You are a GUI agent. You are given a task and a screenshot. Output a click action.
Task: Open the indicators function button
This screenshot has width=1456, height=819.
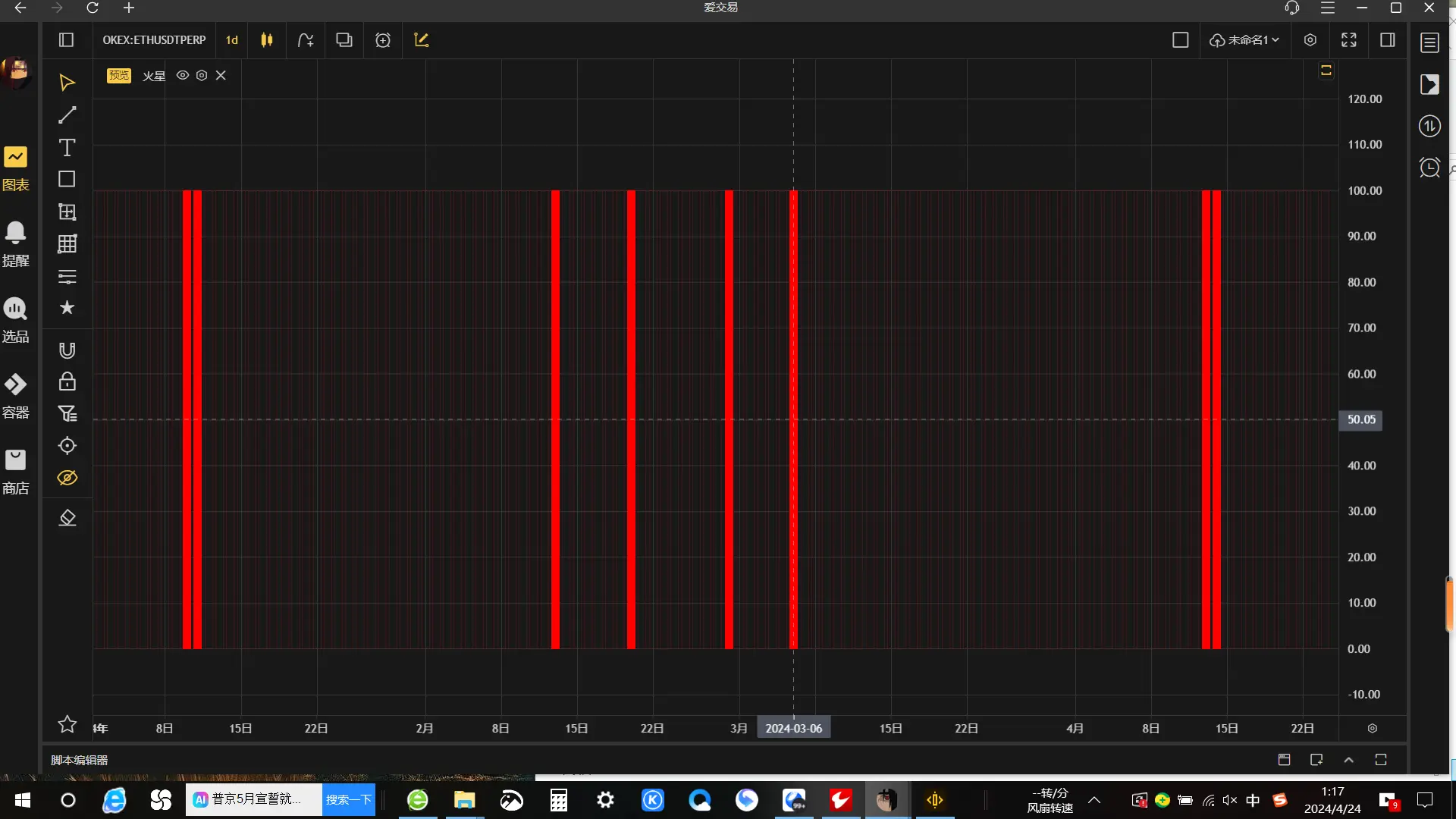306,40
